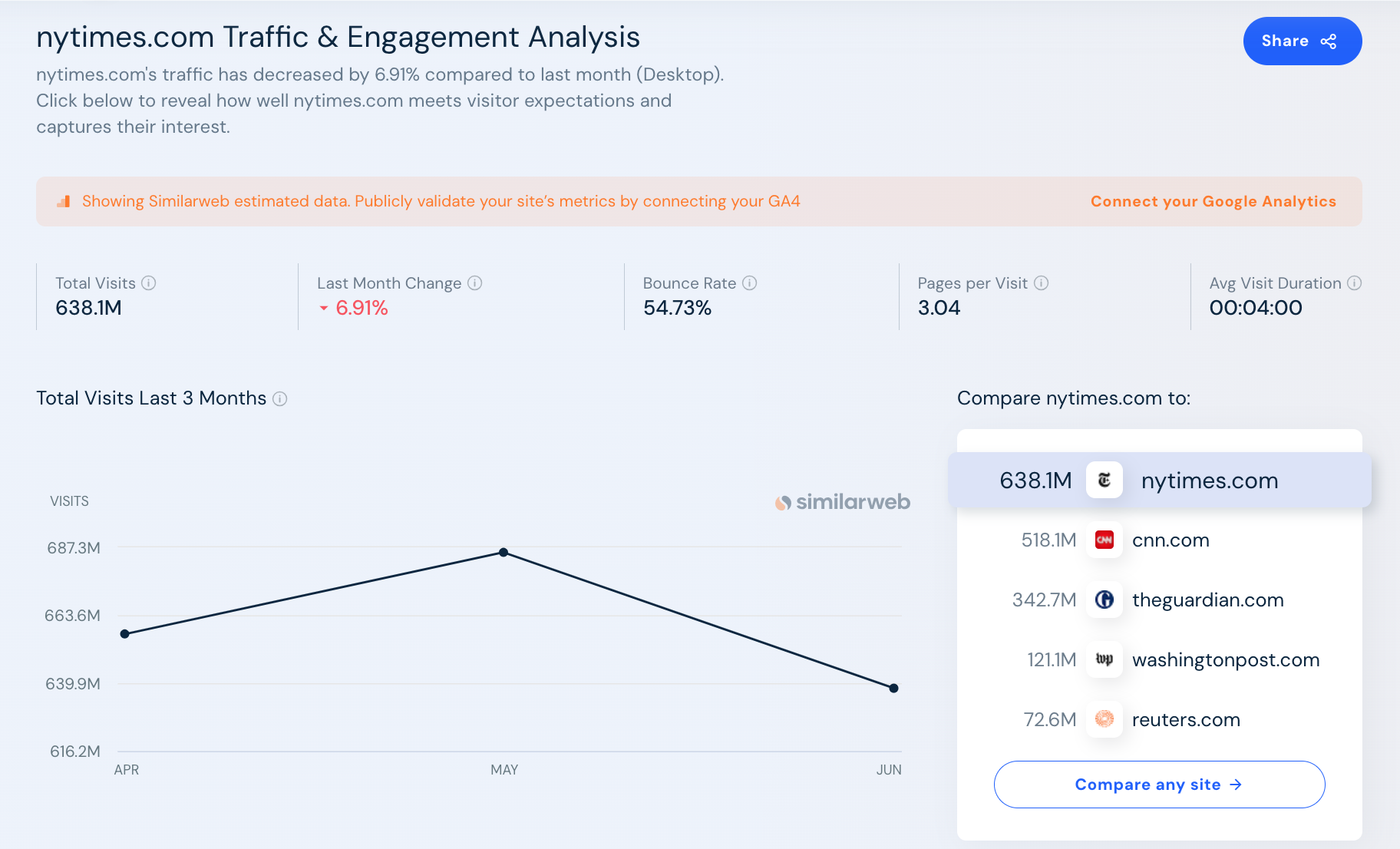Click the arrow in Compare any site
This screenshot has height=849, width=1400.
point(1236,785)
